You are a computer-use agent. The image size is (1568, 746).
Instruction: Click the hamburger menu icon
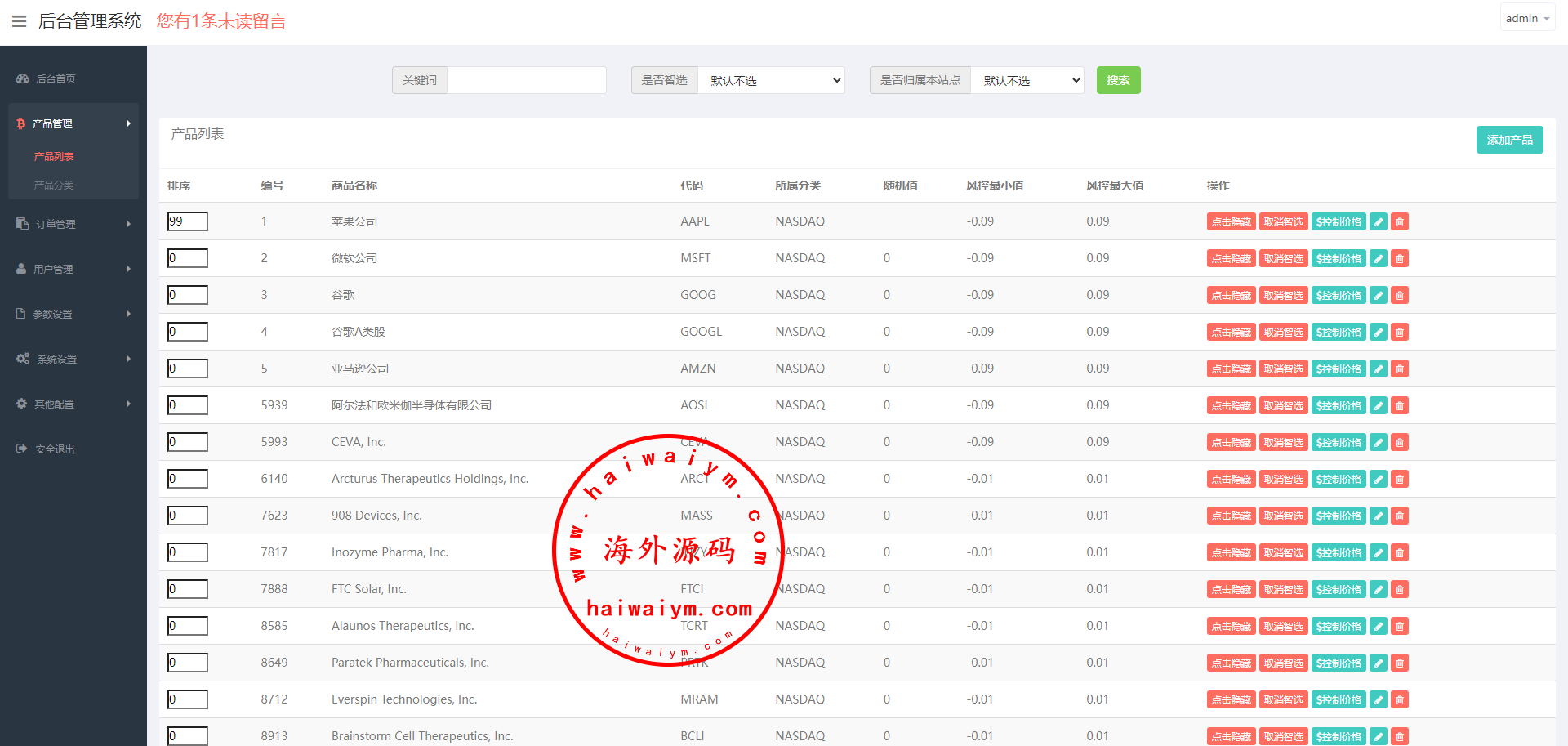click(x=20, y=21)
